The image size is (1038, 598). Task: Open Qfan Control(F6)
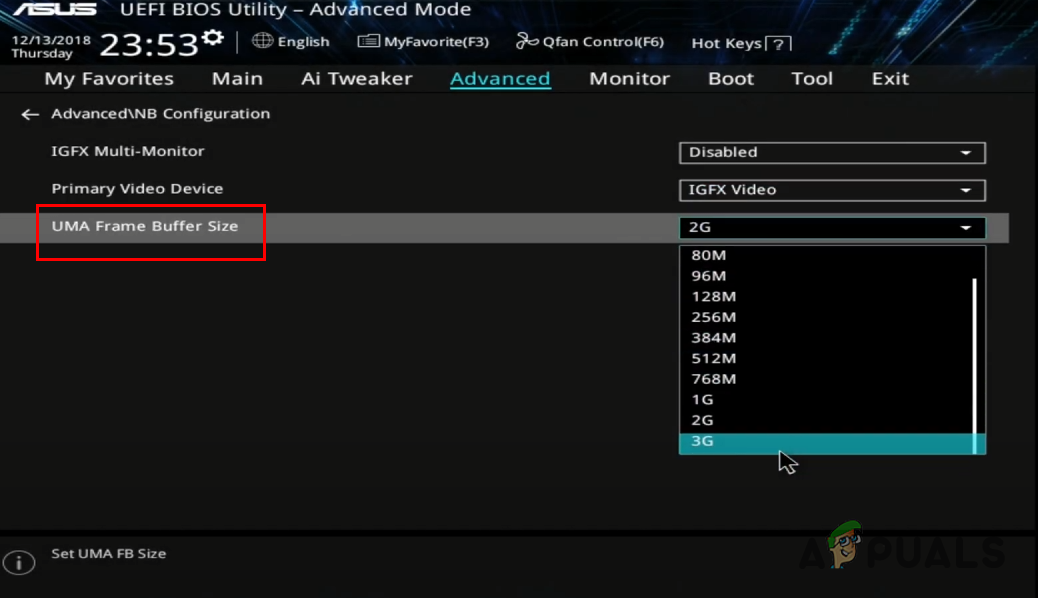[x=589, y=41]
